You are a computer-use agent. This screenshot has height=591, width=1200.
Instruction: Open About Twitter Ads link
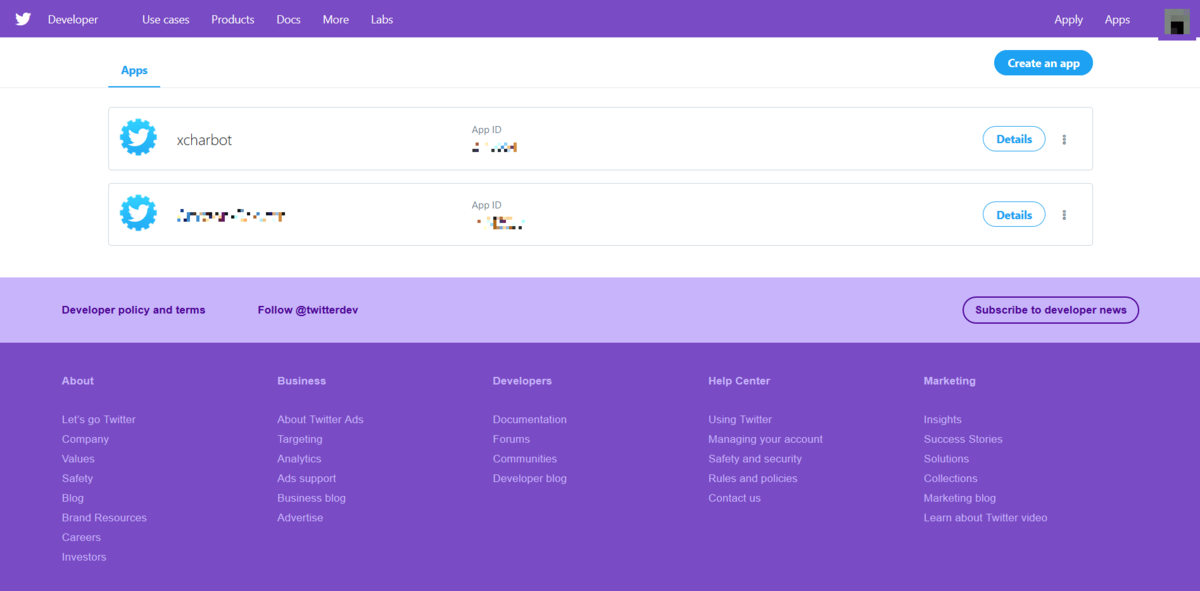(x=320, y=420)
